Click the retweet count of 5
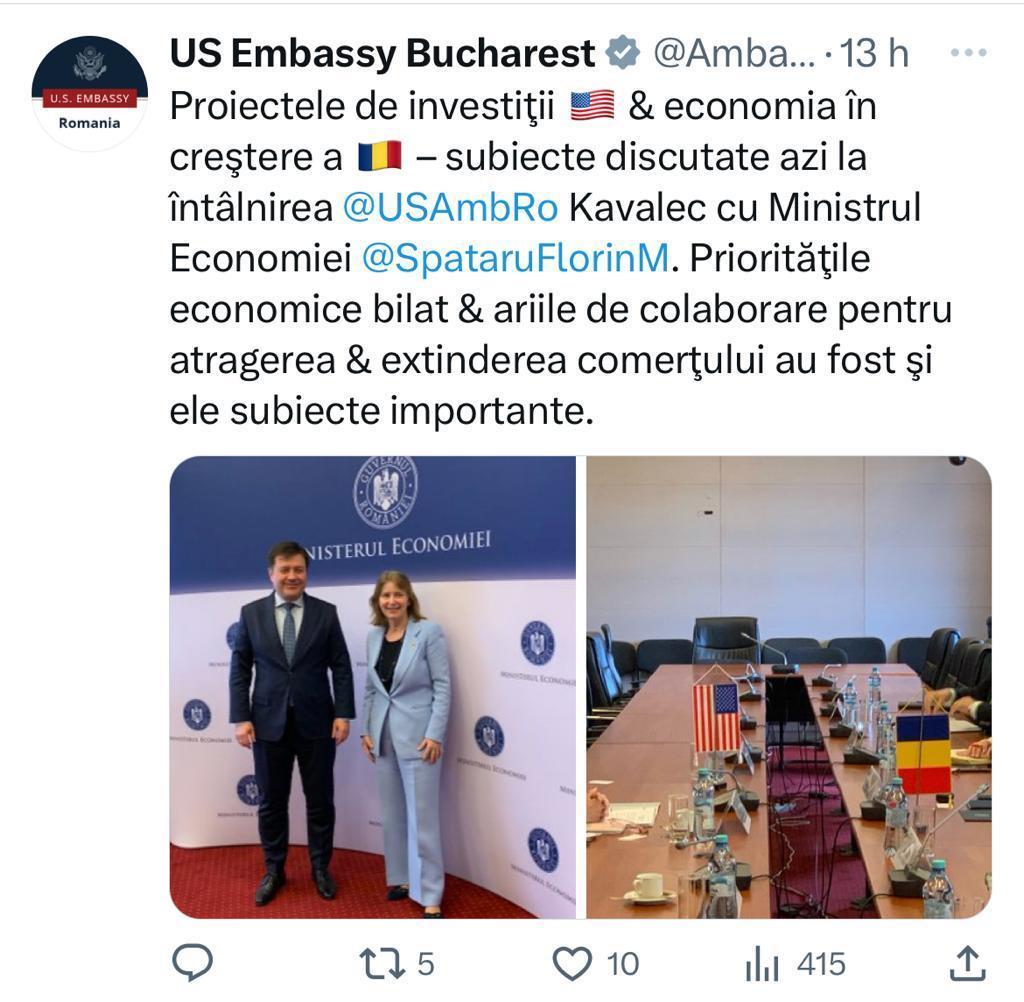The image size is (1024, 1002). click(x=426, y=964)
